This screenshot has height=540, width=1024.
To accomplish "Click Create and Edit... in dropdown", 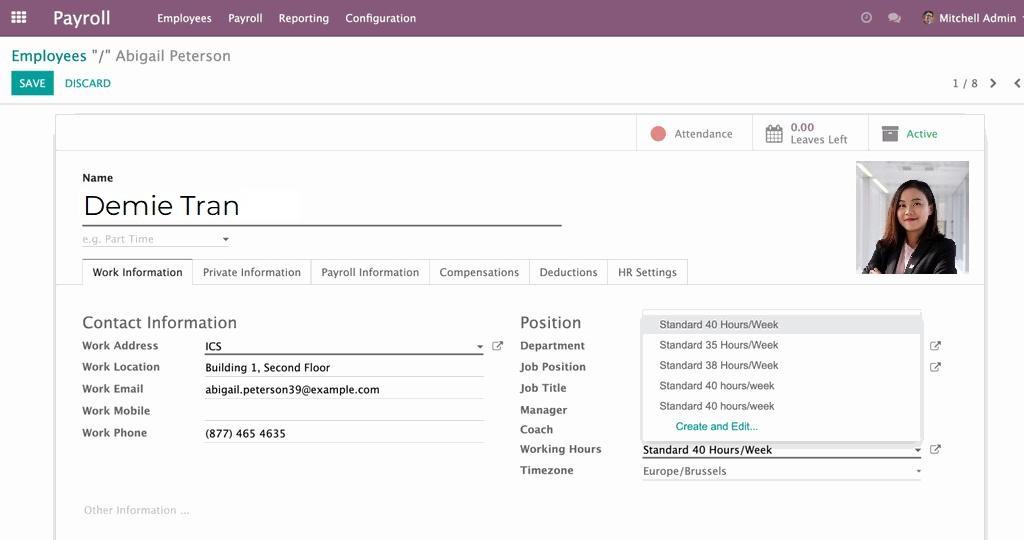I will tap(716, 426).
